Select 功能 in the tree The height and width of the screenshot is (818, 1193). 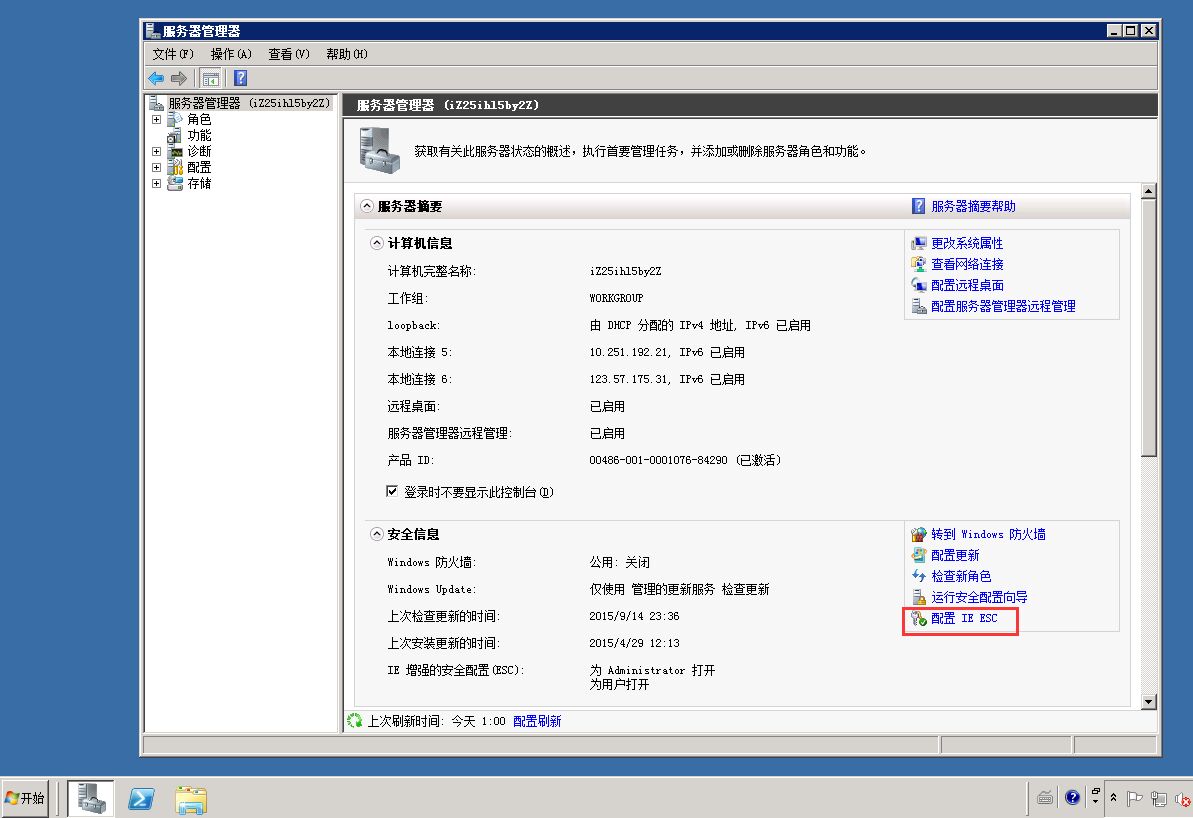coord(199,135)
